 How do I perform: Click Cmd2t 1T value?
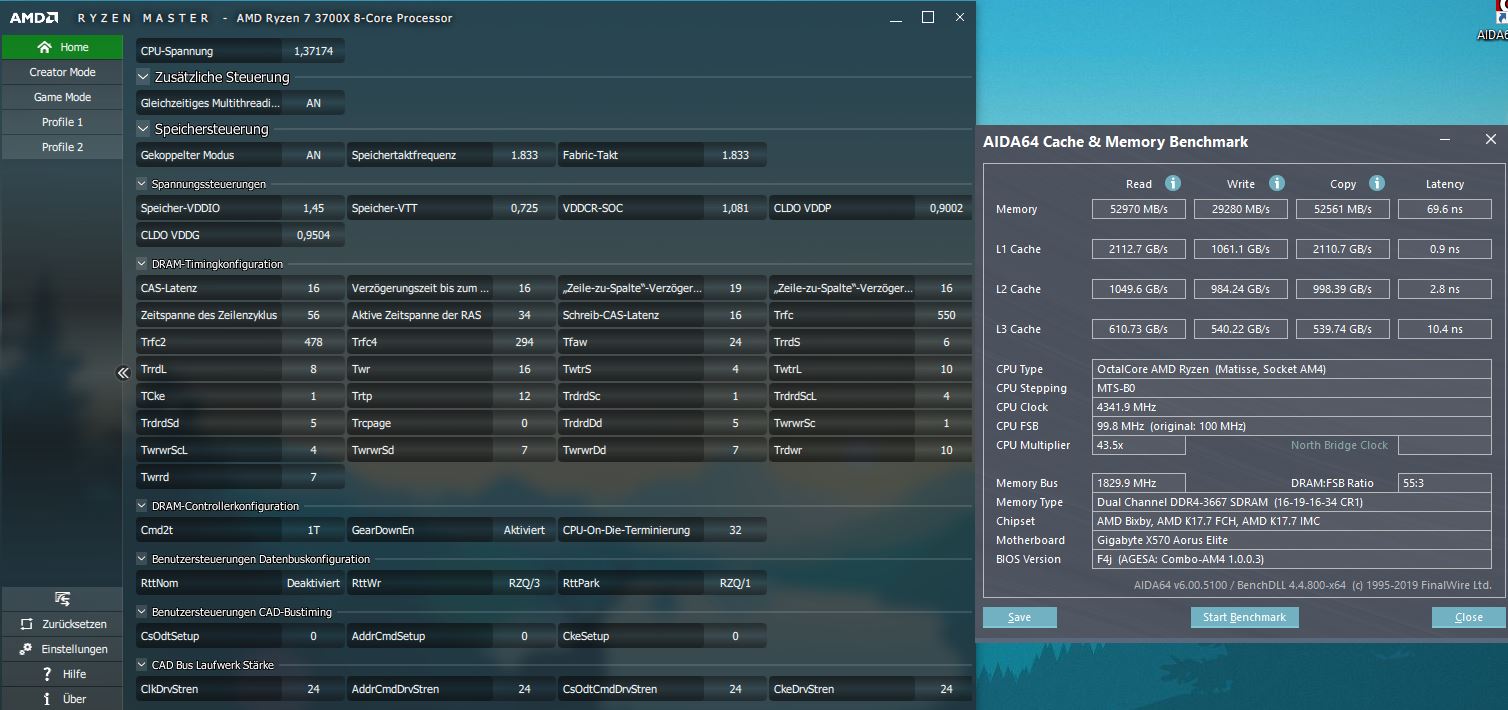click(313, 530)
